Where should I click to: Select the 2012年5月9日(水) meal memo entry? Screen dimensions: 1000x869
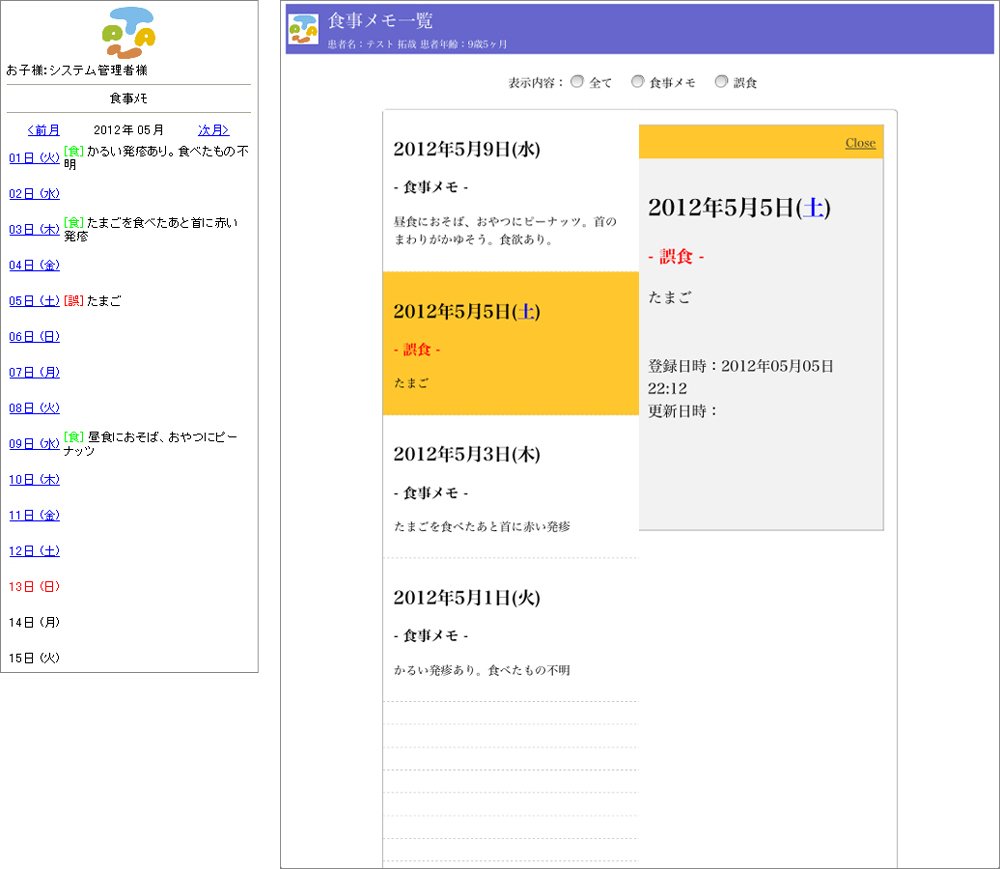click(511, 191)
